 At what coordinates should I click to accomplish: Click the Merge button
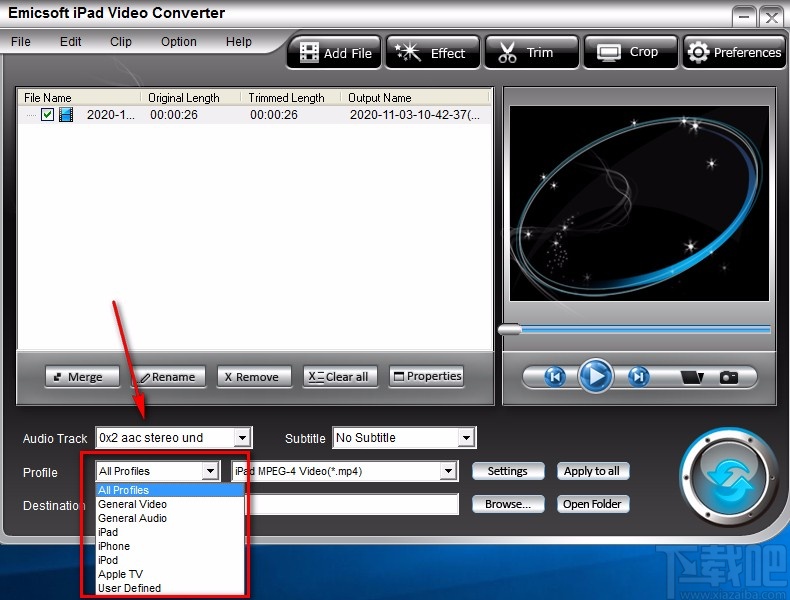click(x=83, y=377)
